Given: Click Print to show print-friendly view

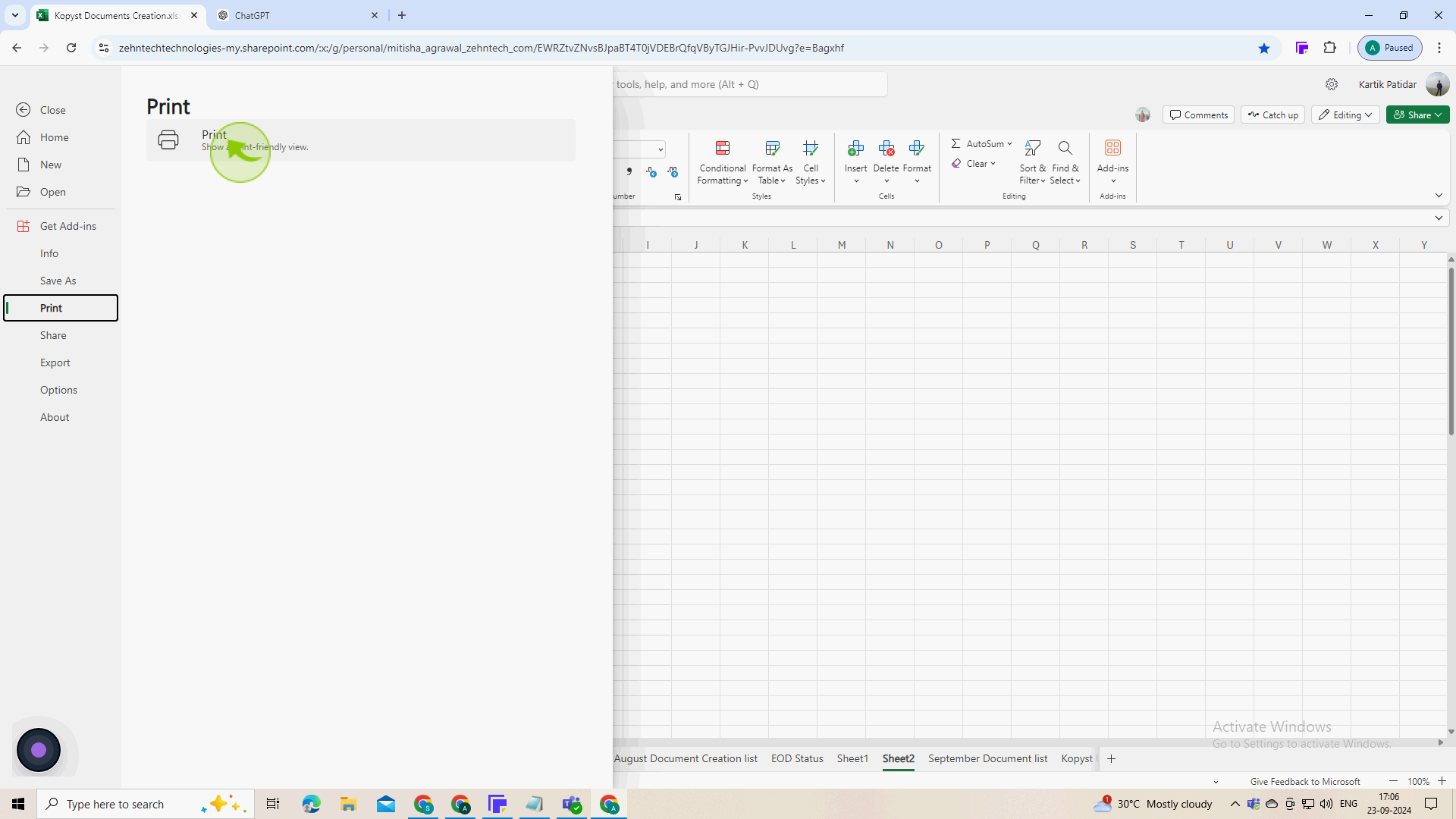Looking at the screenshot, I should point(361,140).
